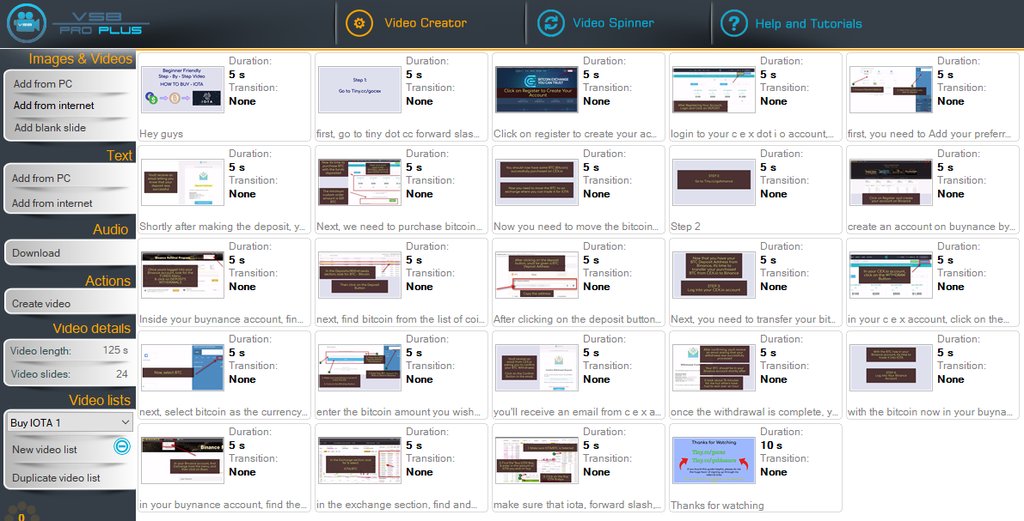This screenshot has width=1024, height=521.
Task: Select the 'first, you need to Add your preferr' slide thumbnail
Action: pos(891,89)
